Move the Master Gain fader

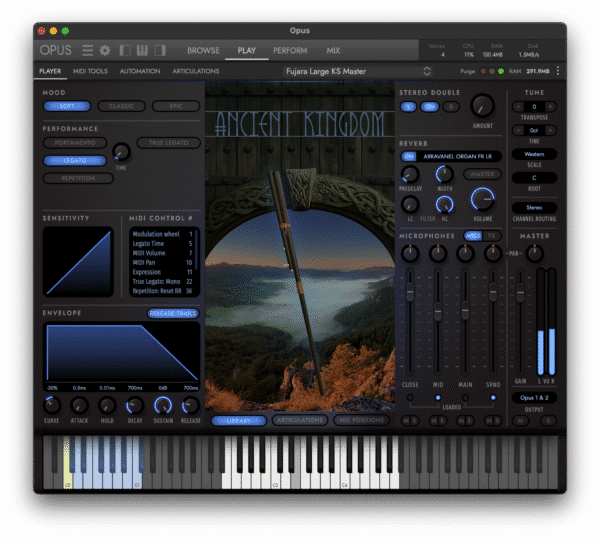pyautogui.click(x=520, y=293)
